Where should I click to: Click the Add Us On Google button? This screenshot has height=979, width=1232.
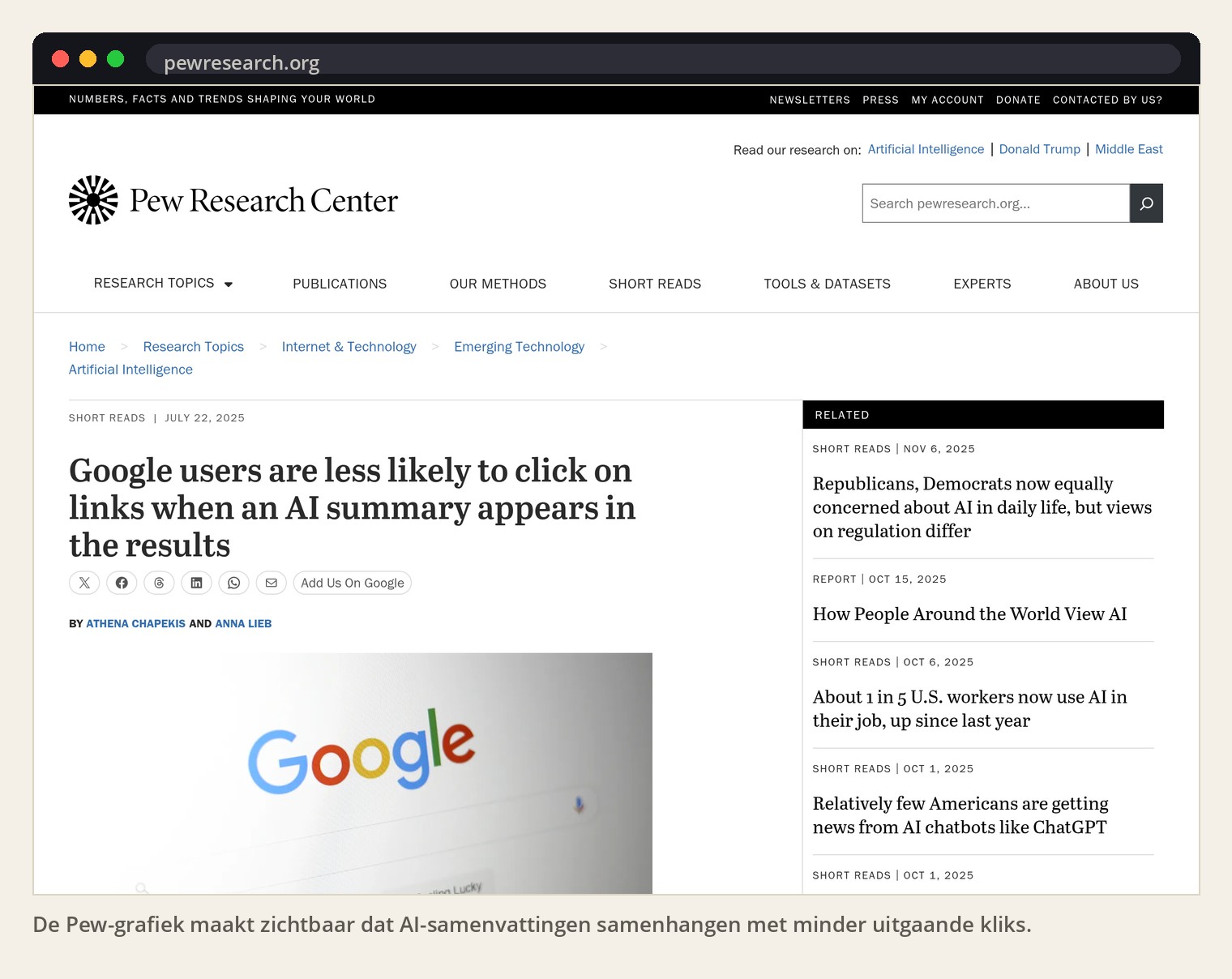[x=353, y=583]
